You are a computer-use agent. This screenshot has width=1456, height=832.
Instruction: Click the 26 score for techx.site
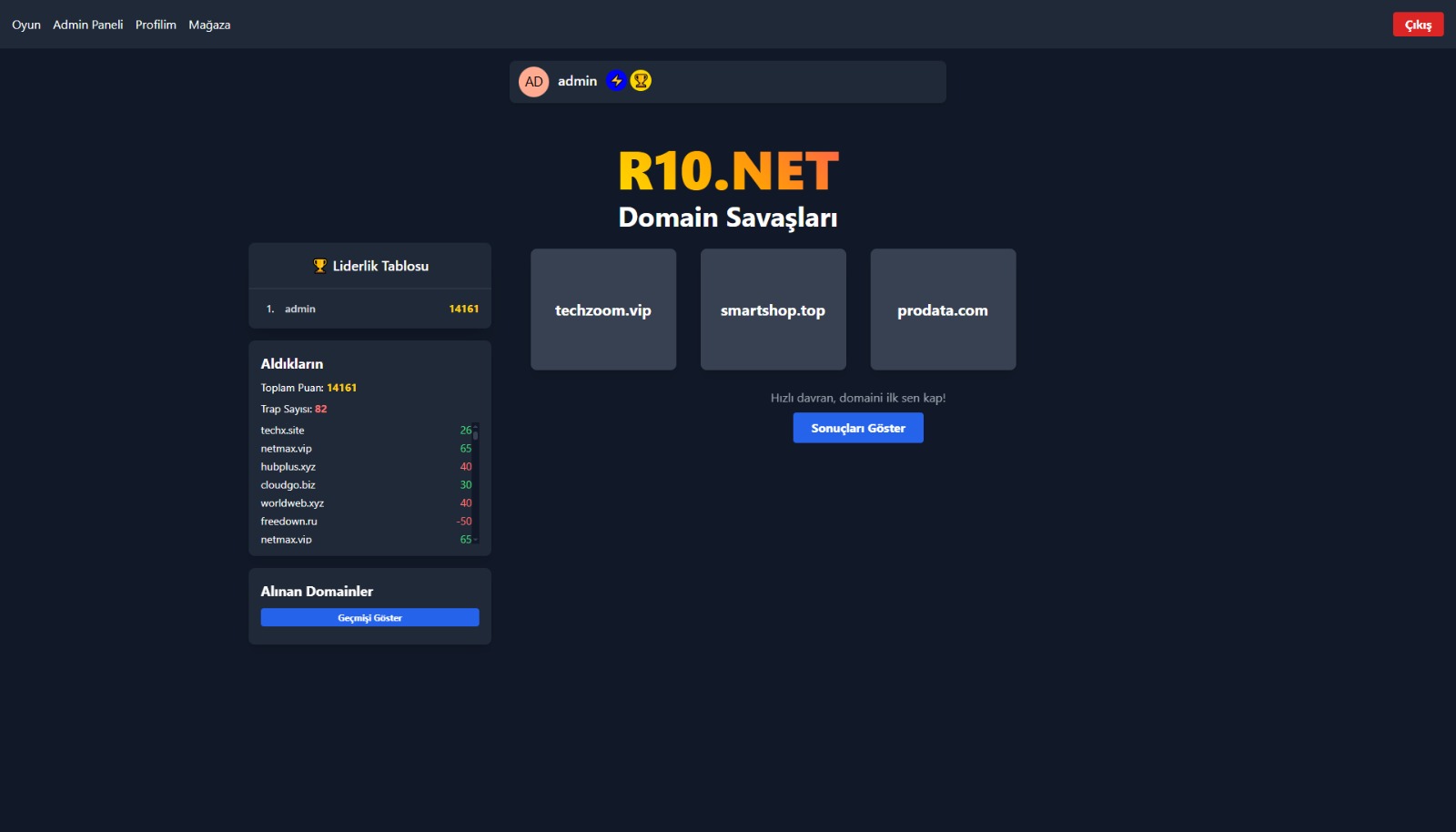click(466, 431)
